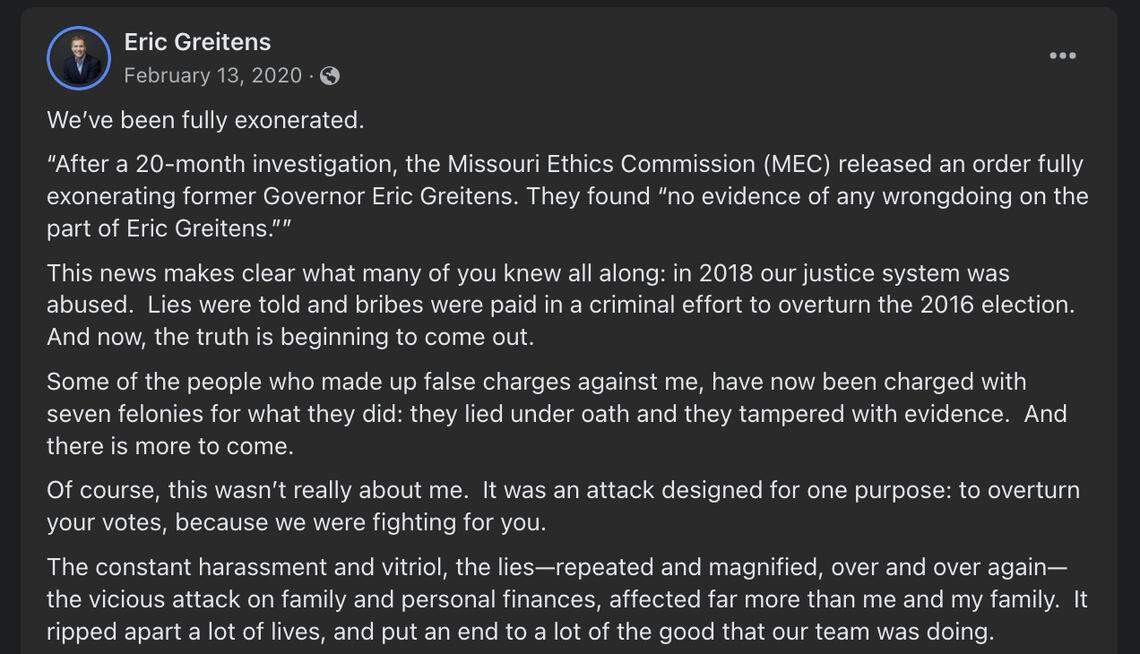Click the Eric Greitens name link
This screenshot has height=654, width=1140.
[x=196, y=42]
